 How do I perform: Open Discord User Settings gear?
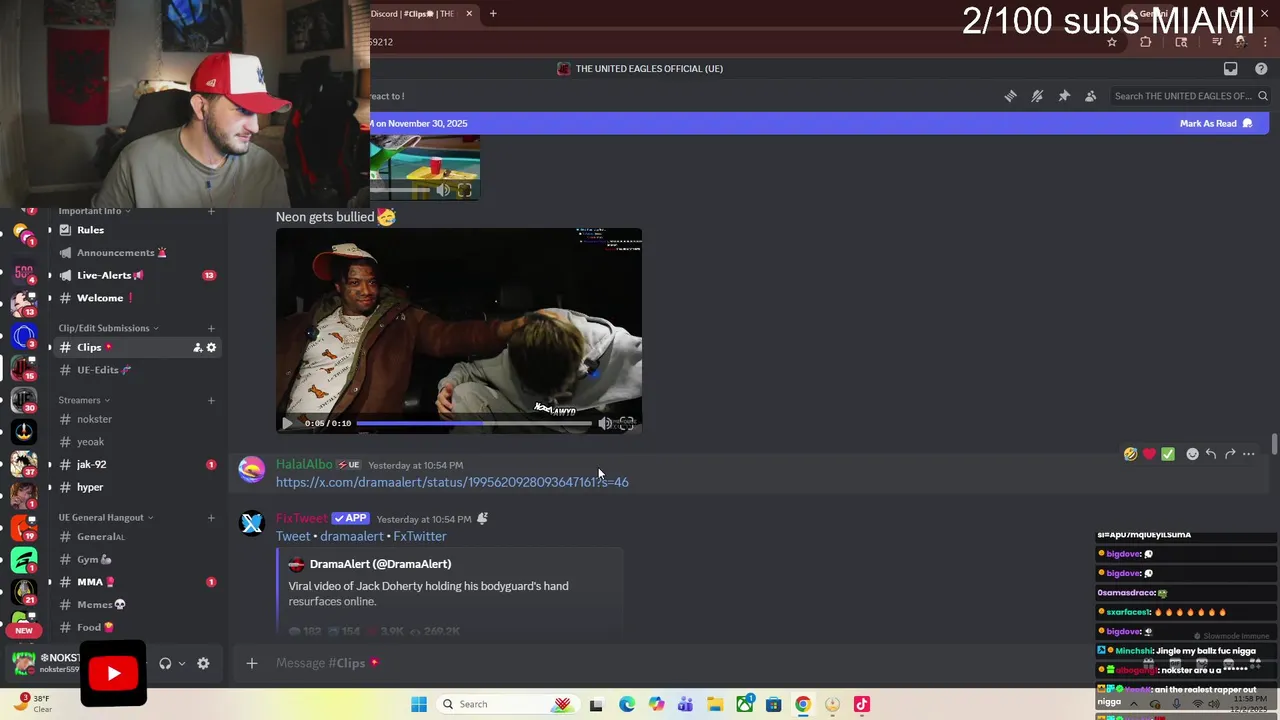point(203,663)
